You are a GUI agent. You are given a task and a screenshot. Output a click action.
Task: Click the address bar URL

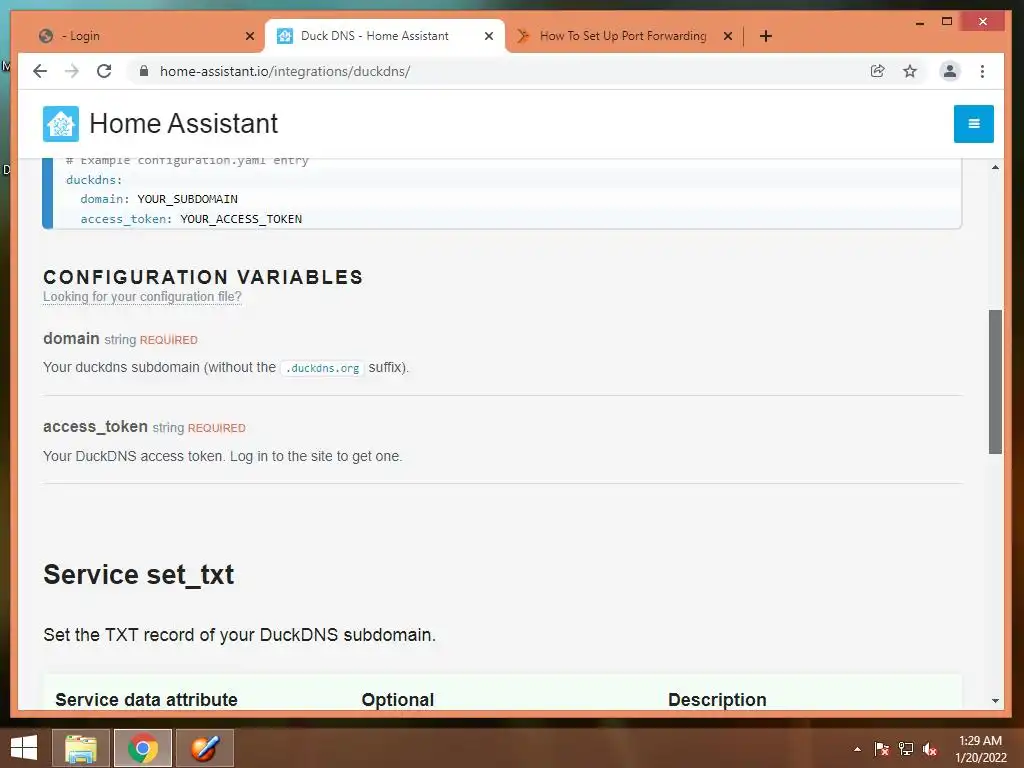285,71
